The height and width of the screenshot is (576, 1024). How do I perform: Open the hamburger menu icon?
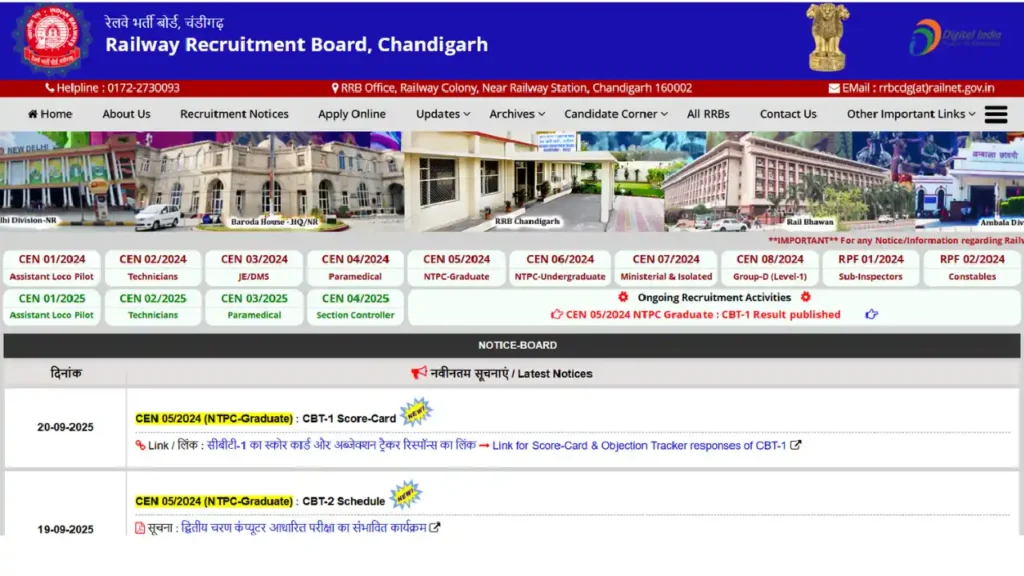(x=996, y=114)
